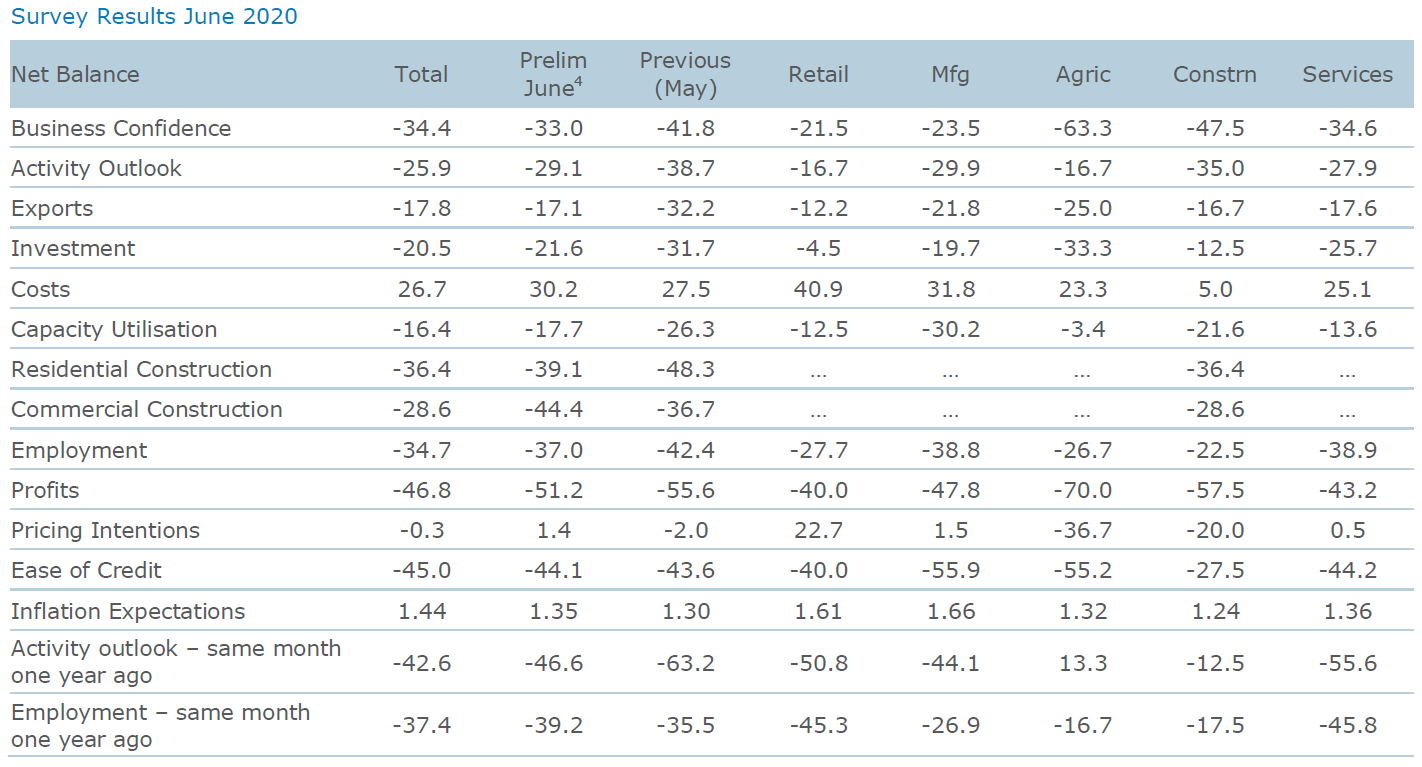This screenshot has height=767, width=1422.
Task: Select the 'Business Confidence' row label
Action: (121, 129)
